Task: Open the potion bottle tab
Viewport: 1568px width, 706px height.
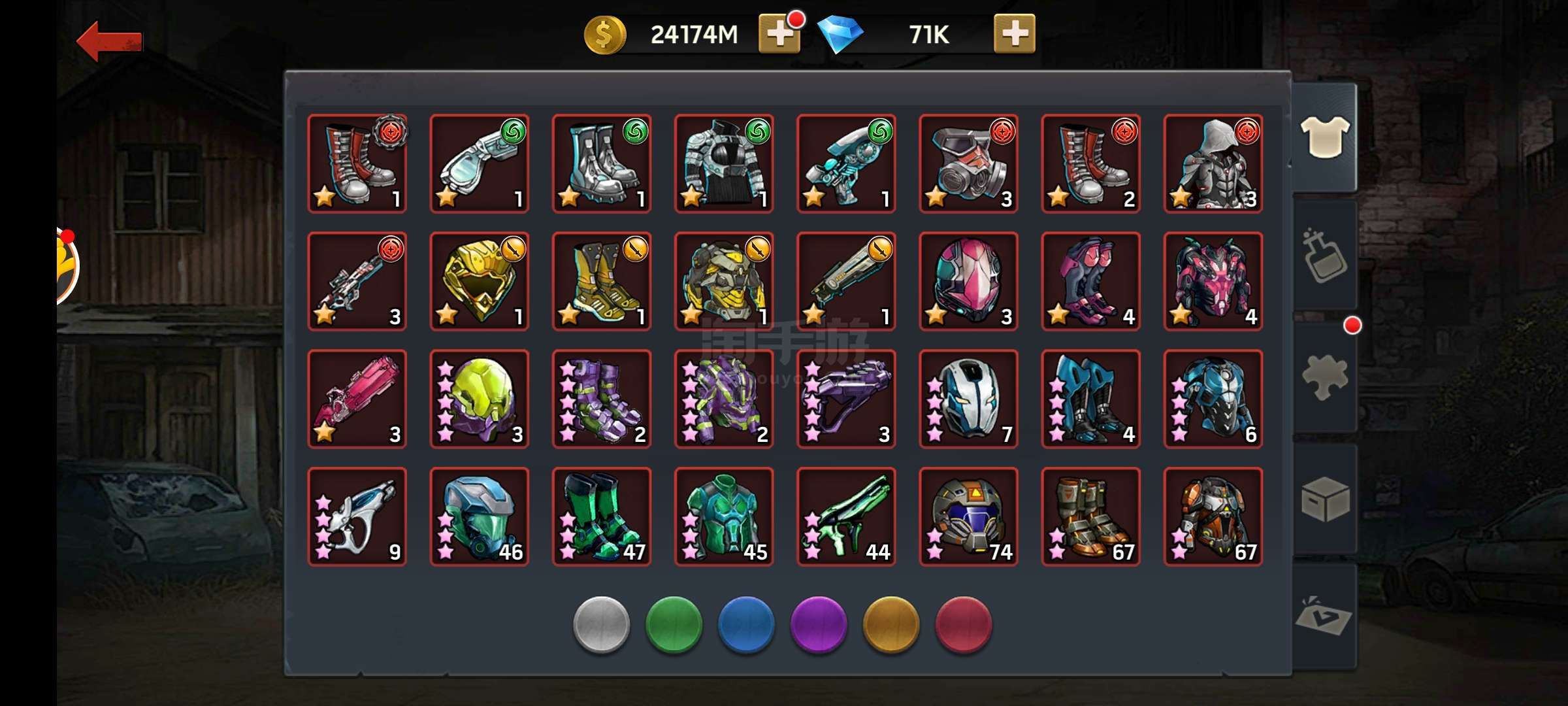Action: [1324, 256]
